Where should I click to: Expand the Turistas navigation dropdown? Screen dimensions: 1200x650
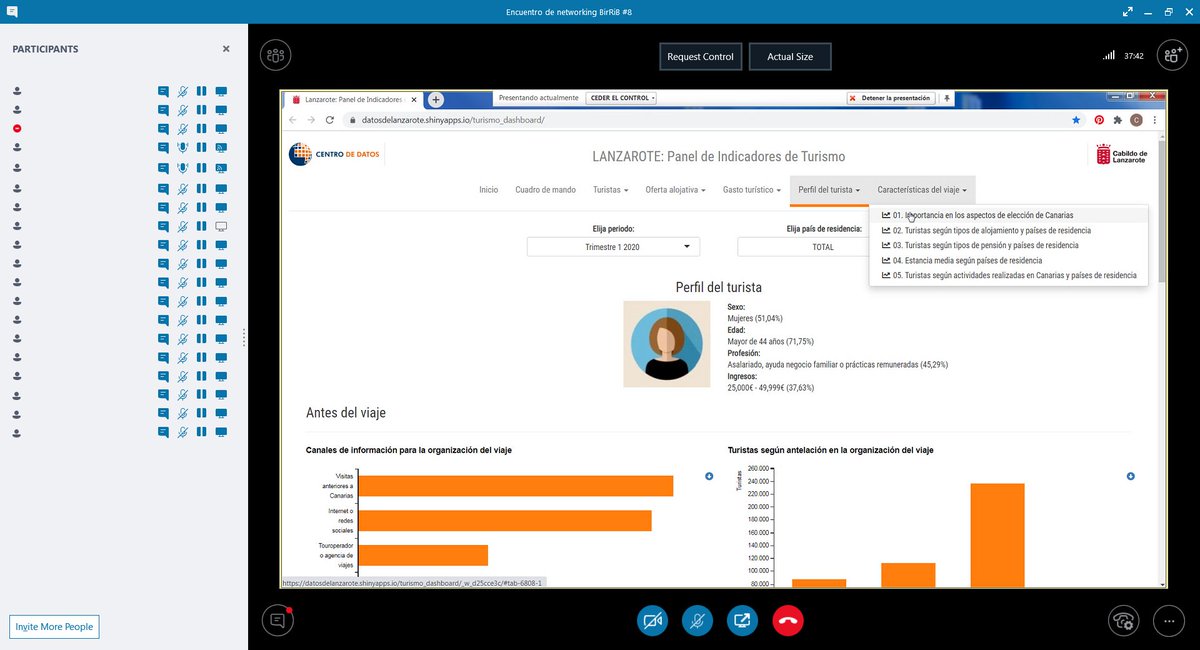point(610,189)
